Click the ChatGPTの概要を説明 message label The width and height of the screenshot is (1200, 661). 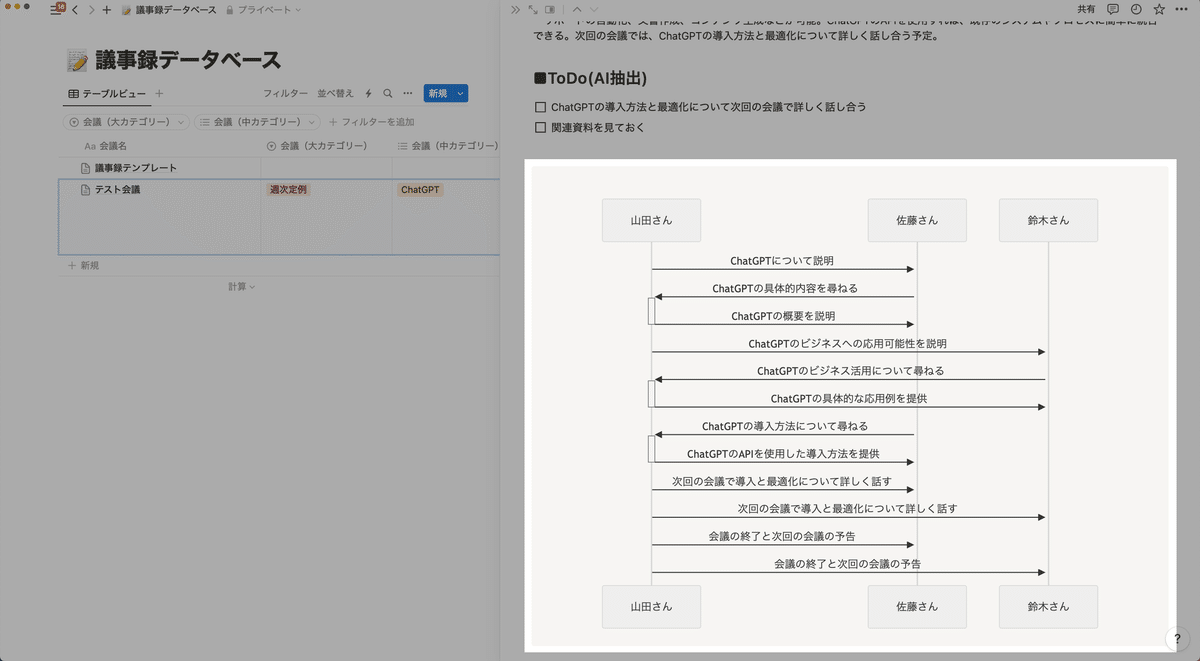[783, 316]
